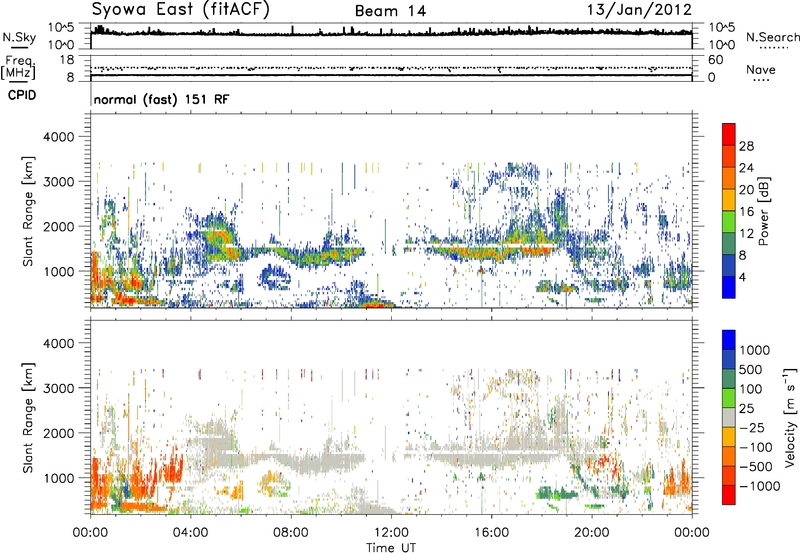Click the "100" label on Velocity scale
Screen dimensions: 800x554
[751, 389]
